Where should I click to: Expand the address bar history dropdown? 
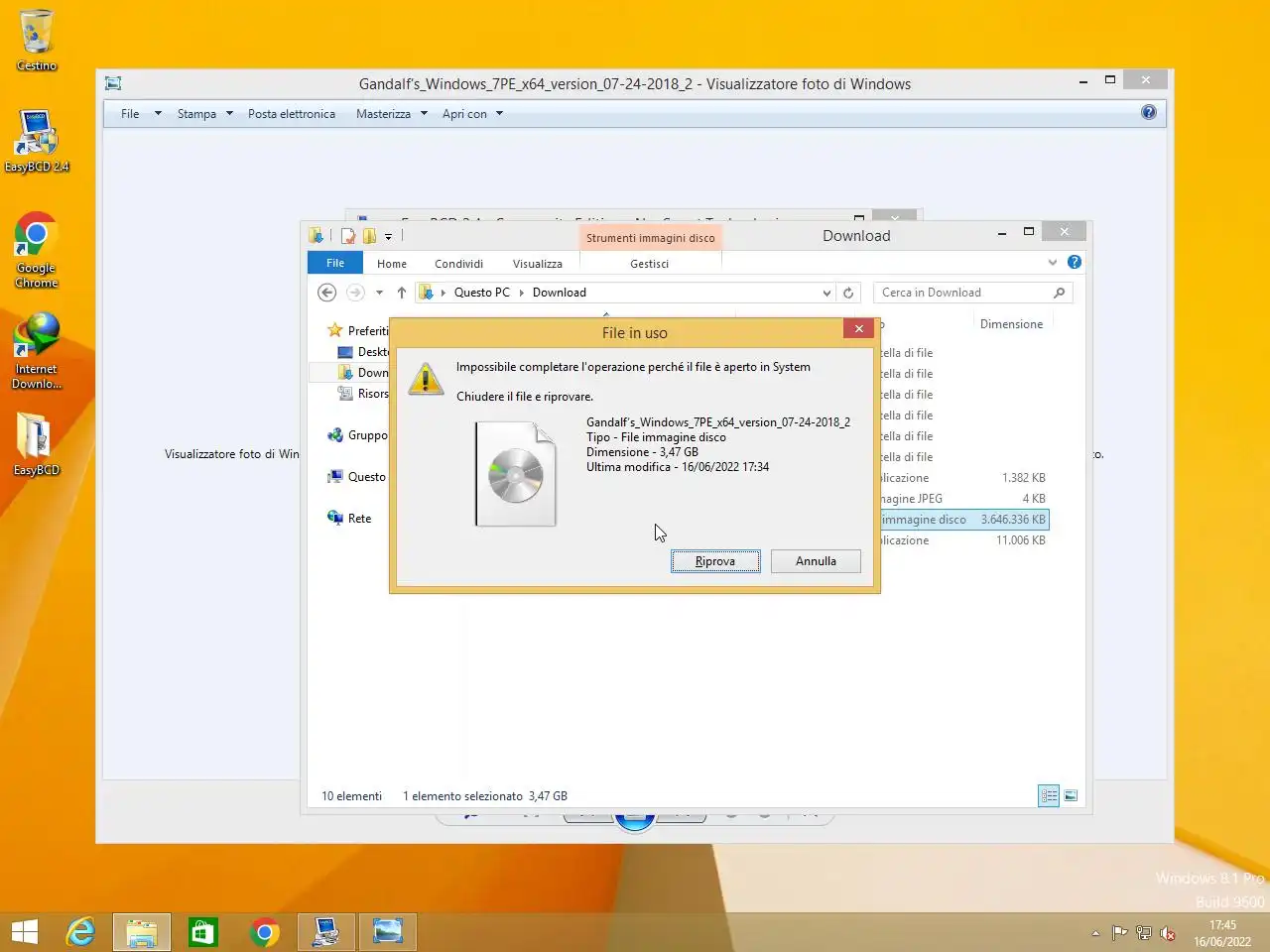tap(826, 293)
